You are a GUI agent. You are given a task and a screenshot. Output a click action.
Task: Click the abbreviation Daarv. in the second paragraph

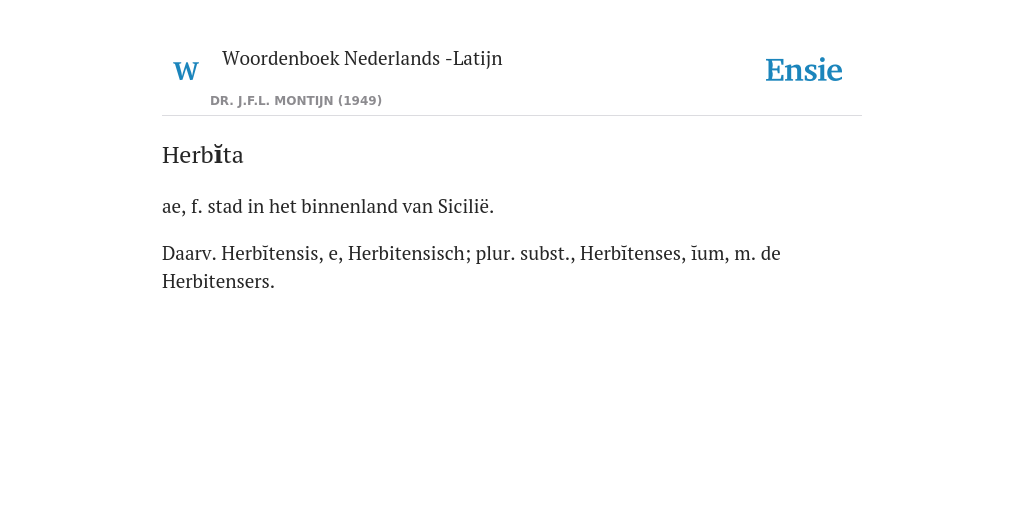(189, 253)
